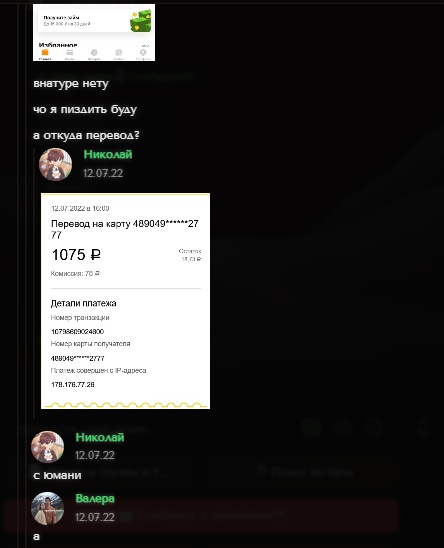
Task: Select the message "а откуда перевод?"
Action: tap(86, 135)
